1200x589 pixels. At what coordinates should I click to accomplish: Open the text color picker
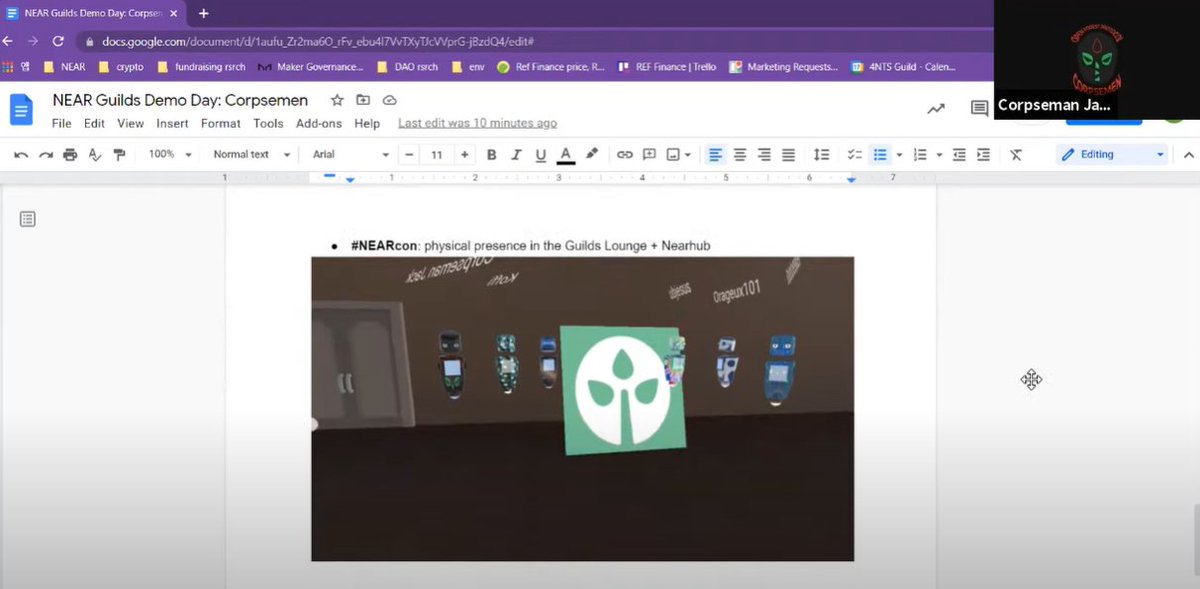click(x=566, y=155)
